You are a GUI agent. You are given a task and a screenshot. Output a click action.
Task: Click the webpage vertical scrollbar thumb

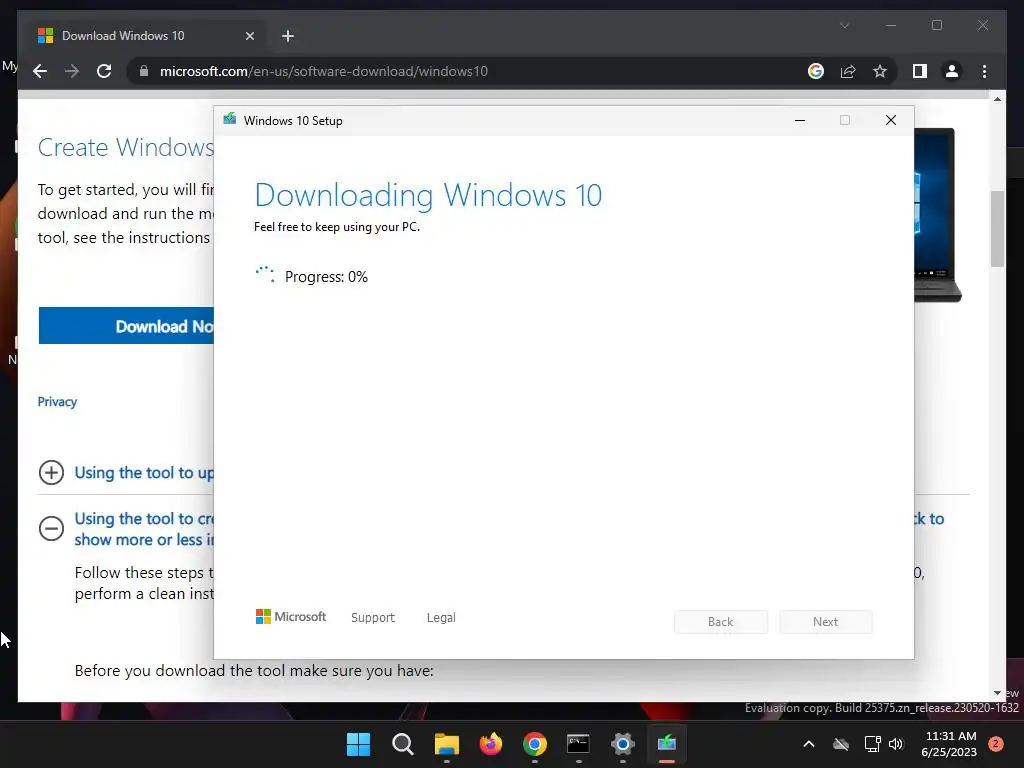(997, 229)
